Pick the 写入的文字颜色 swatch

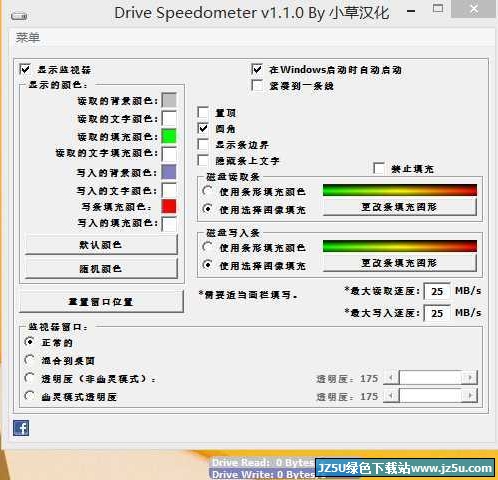pyautogui.click(x=169, y=190)
